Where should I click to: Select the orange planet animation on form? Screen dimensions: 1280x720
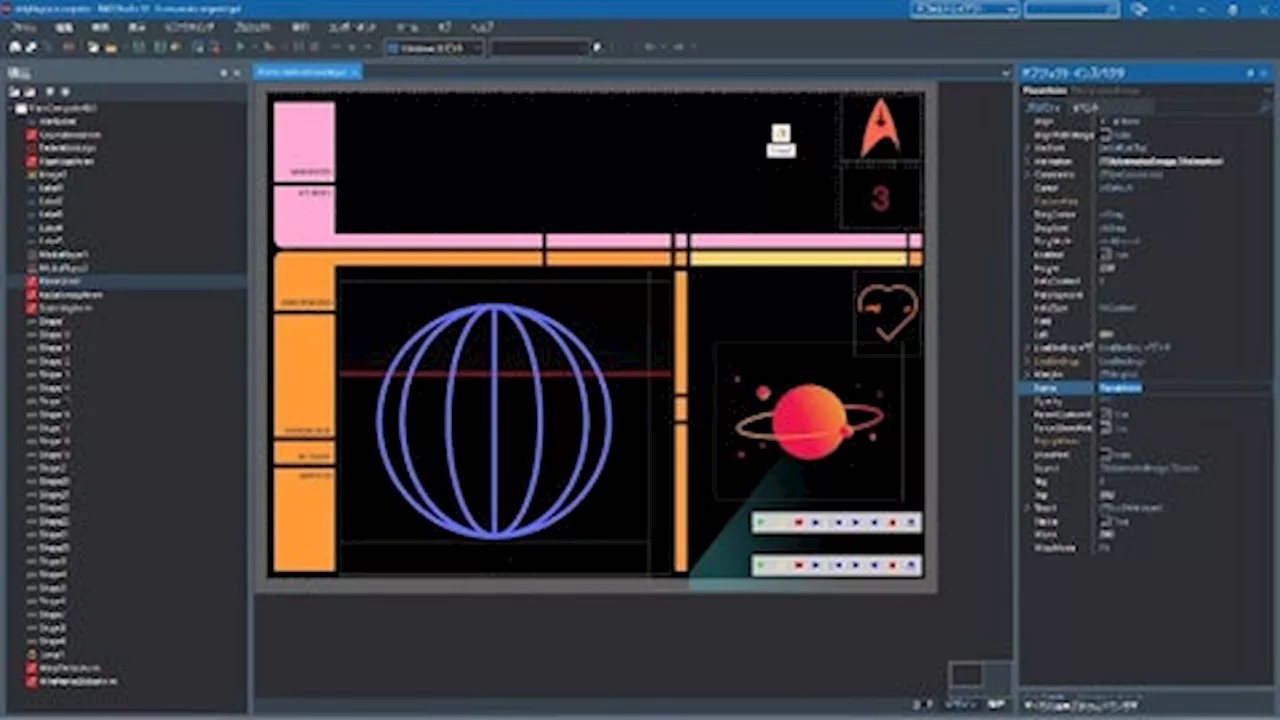(809, 421)
